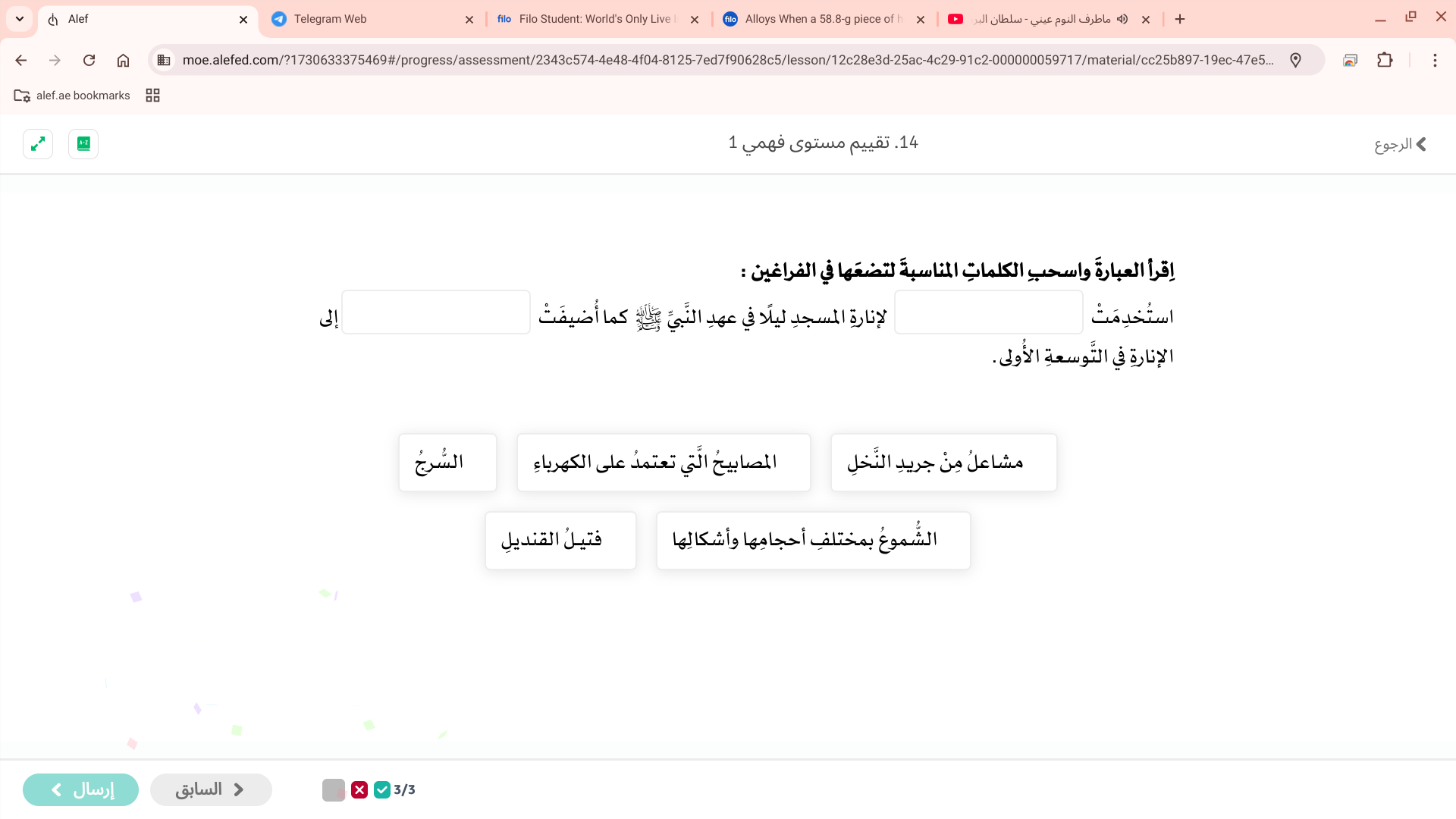Screen dimensions: 1456x819
Task: Click the first empty blank after استُخدِمَتْ
Action: [x=988, y=312]
